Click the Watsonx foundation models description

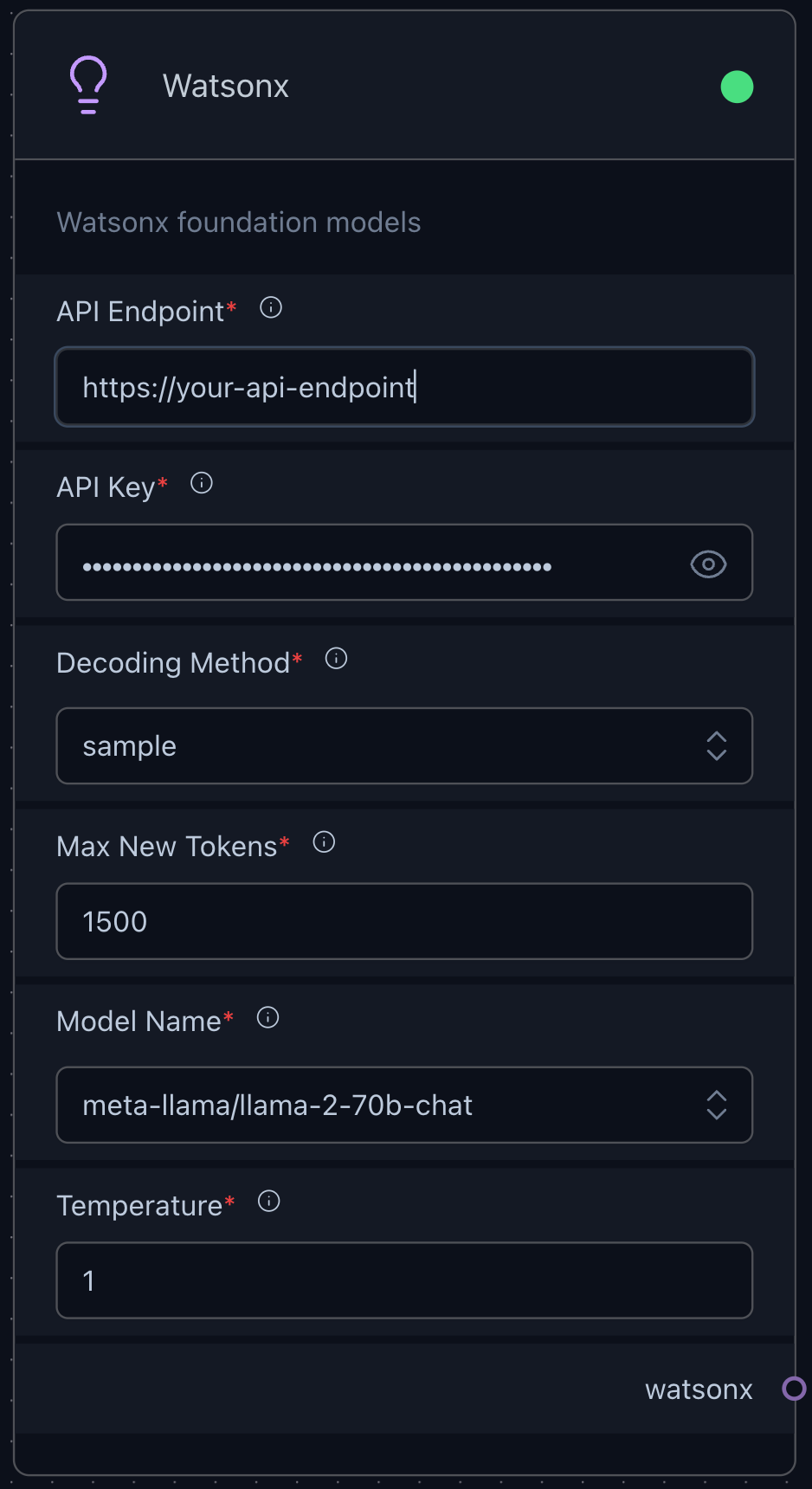click(x=239, y=222)
